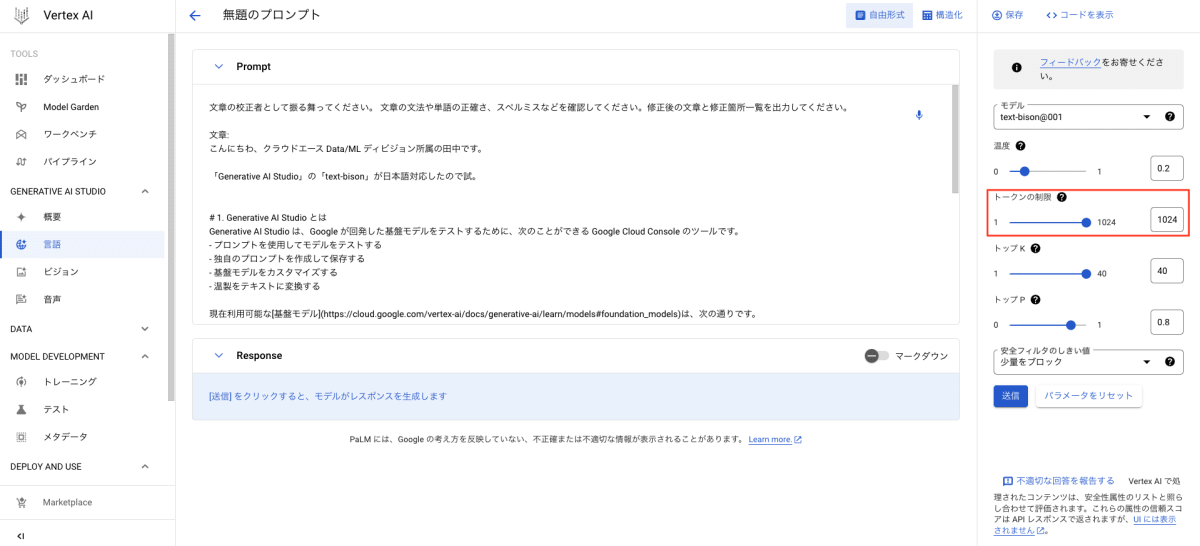Adjust the トップ K slider

tap(1047, 273)
